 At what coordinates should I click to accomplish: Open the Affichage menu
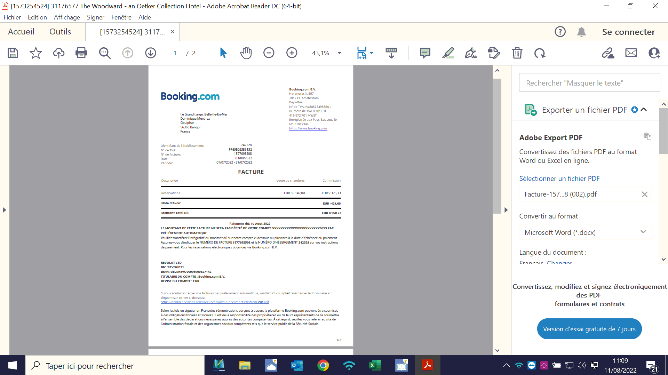[67, 17]
